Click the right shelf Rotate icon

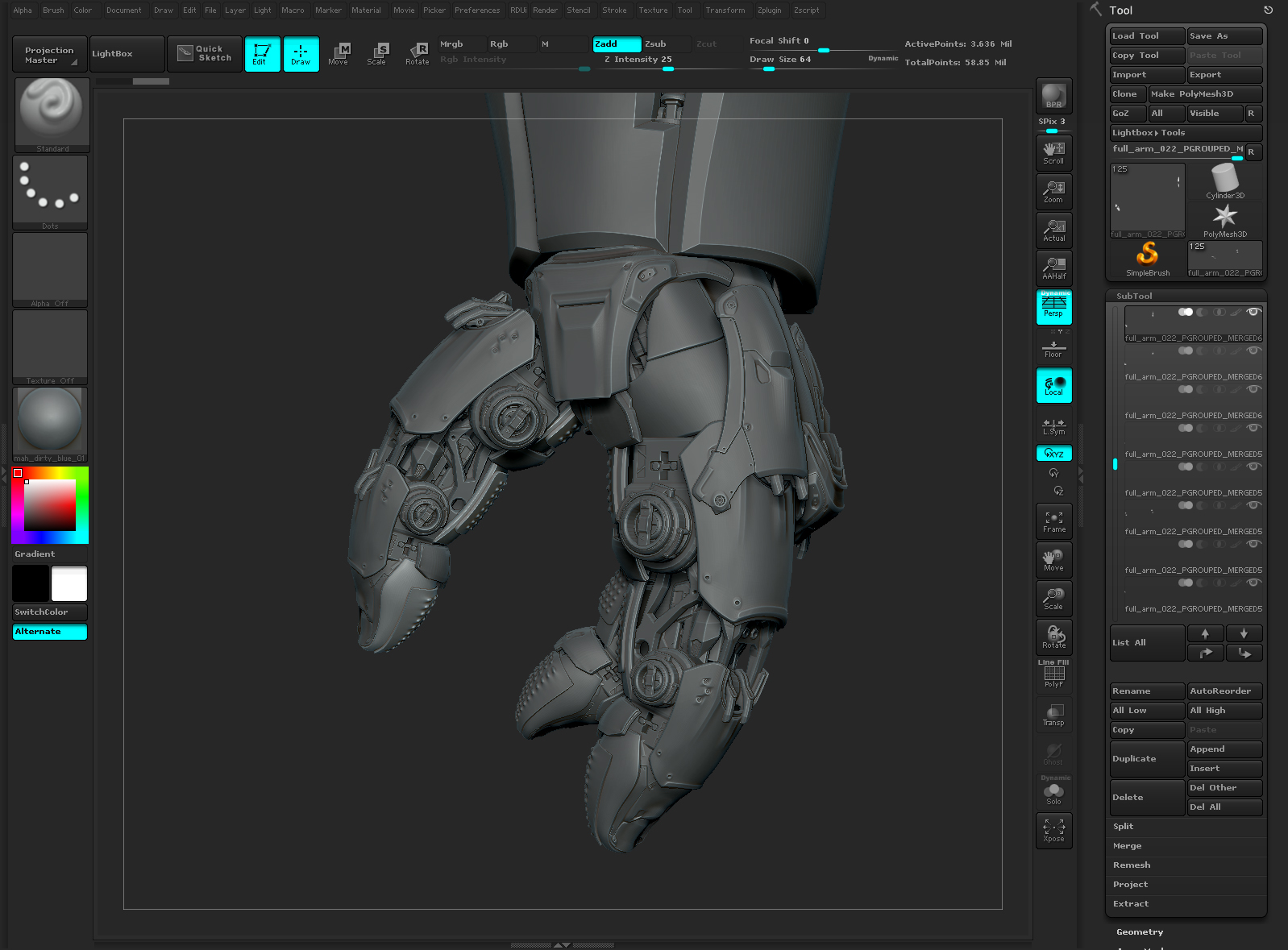pyautogui.click(x=1053, y=637)
